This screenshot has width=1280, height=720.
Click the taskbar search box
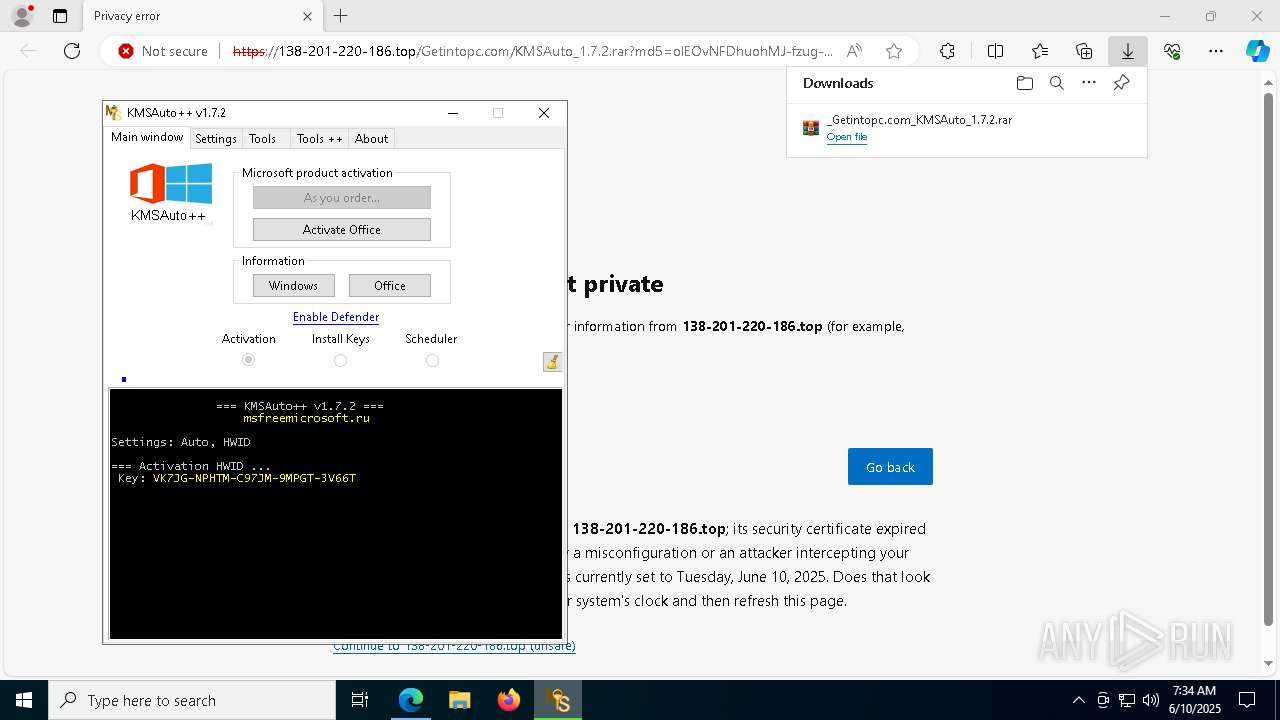pyautogui.click(x=192, y=700)
